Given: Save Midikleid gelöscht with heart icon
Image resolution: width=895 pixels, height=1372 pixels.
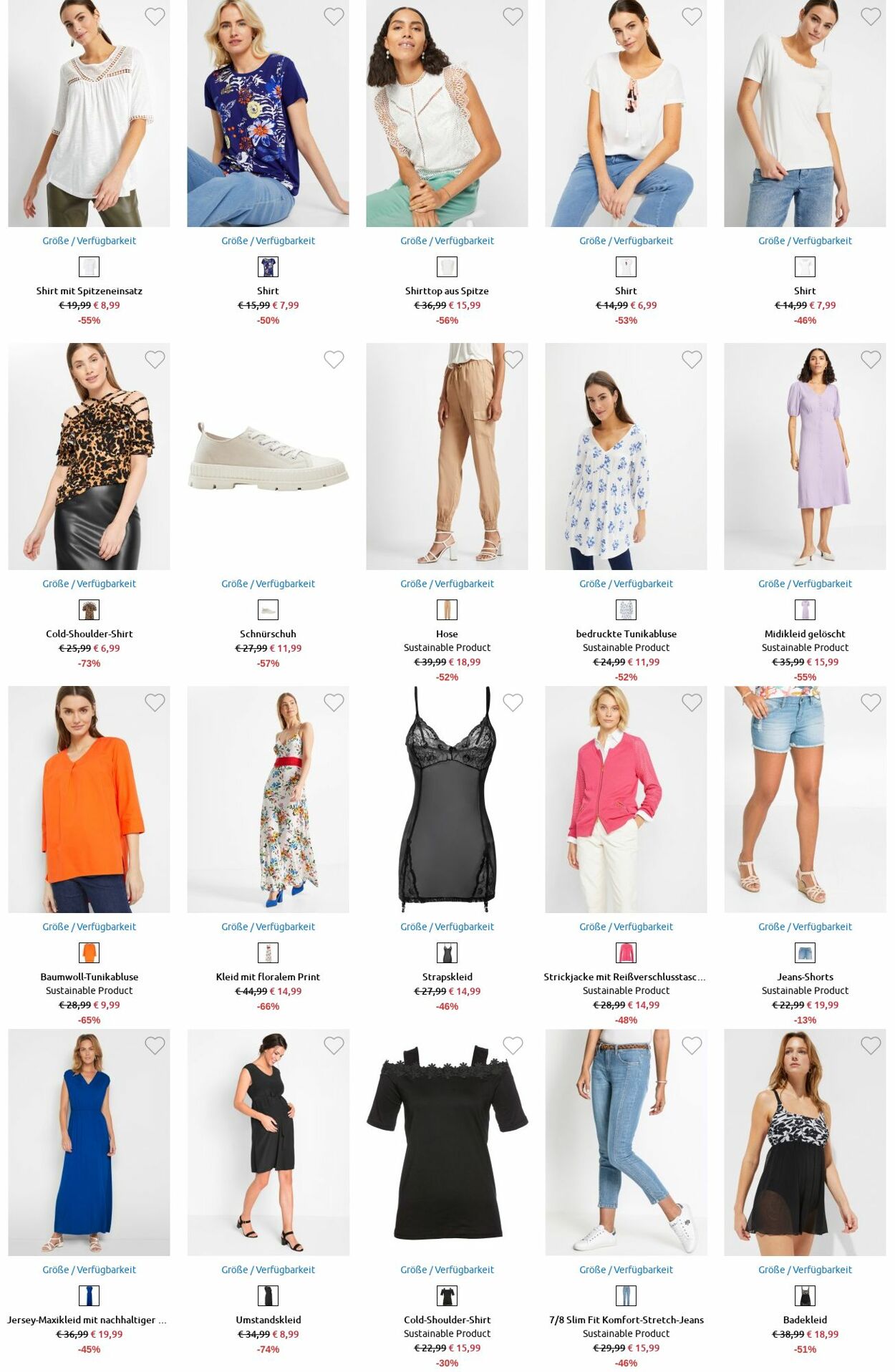Looking at the screenshot, I should coord(871,359).
